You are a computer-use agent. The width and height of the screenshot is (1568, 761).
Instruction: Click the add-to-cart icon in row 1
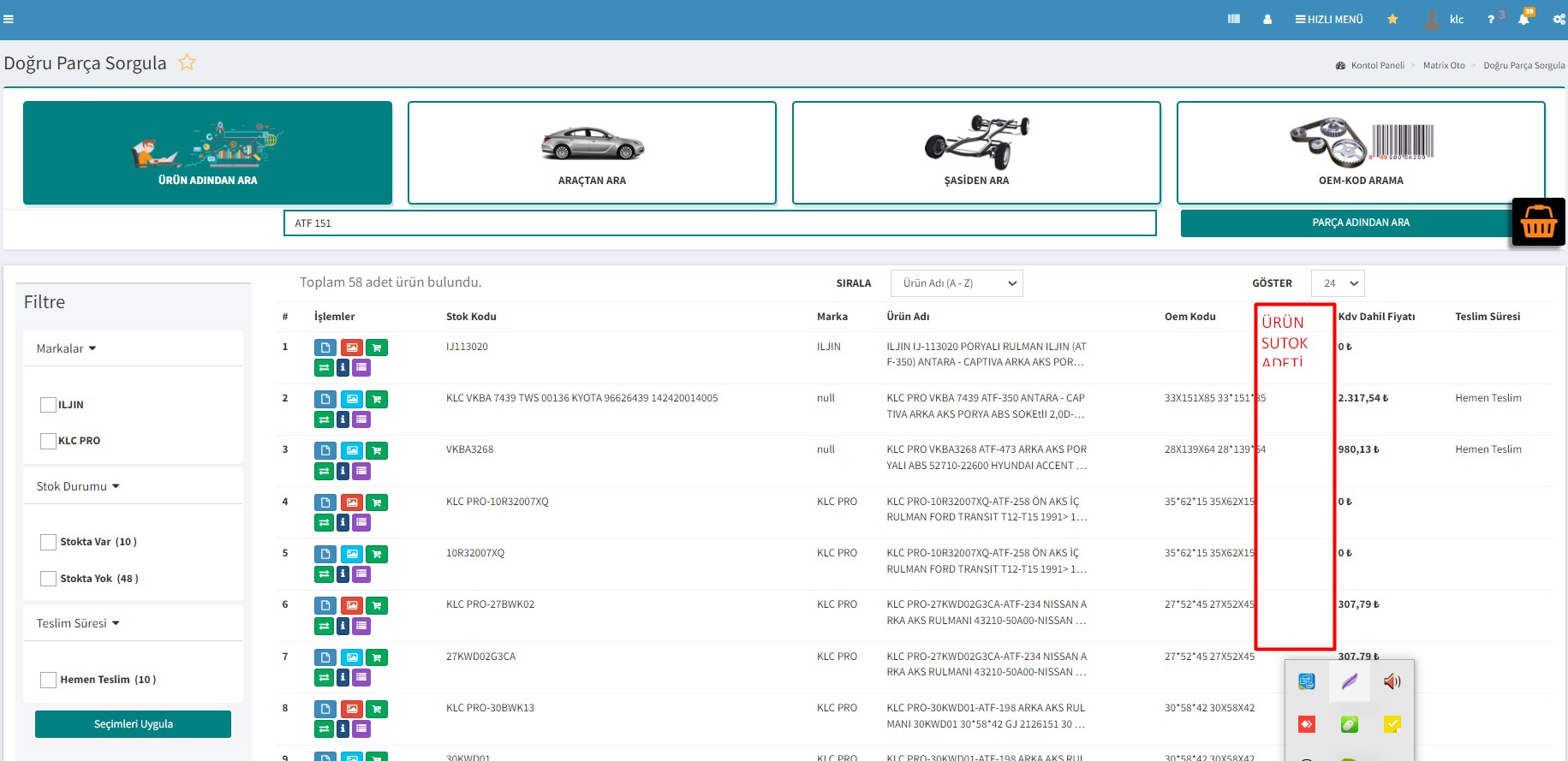tap(376, 348)
